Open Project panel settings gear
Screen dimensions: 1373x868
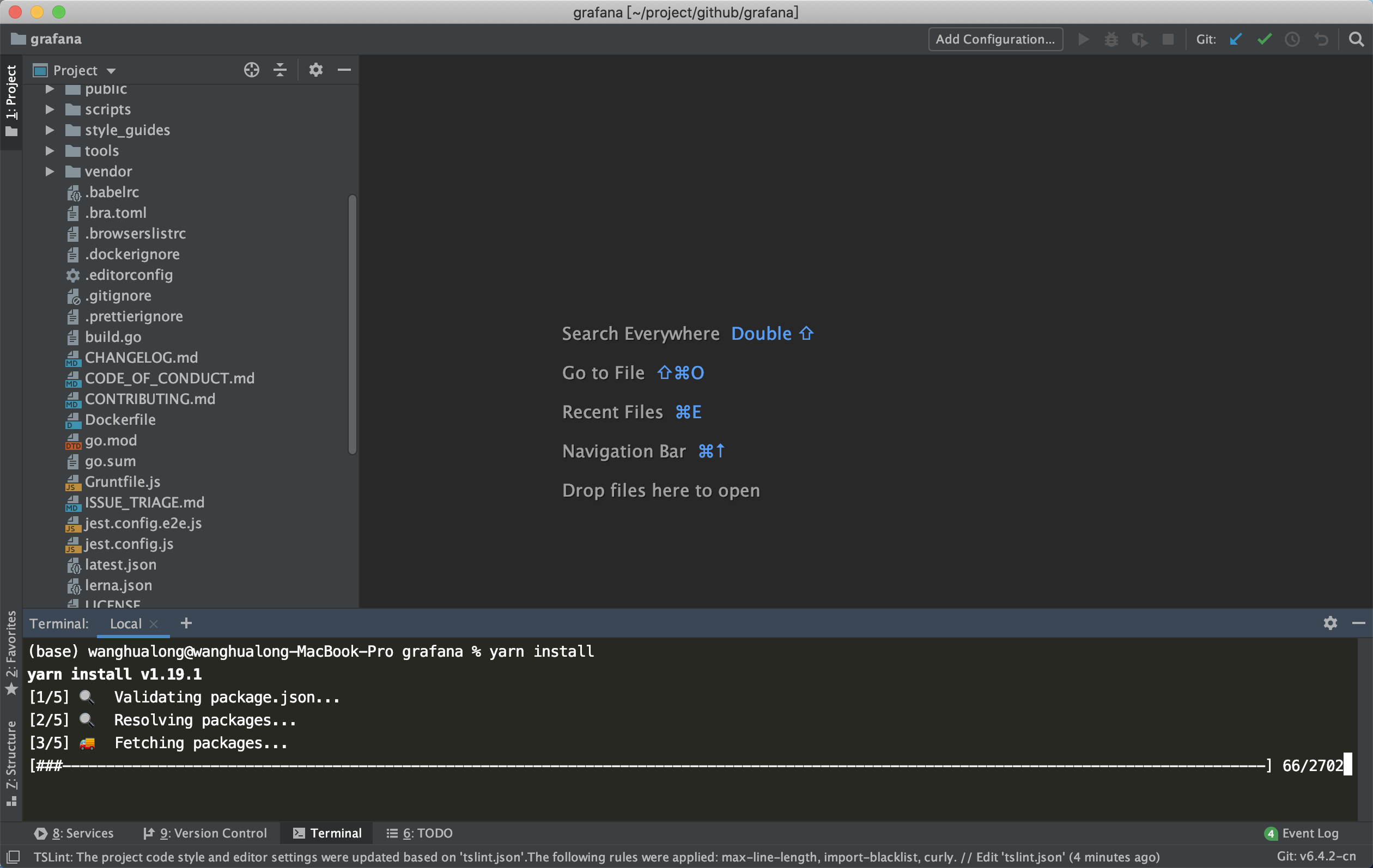tap(316, 70)
